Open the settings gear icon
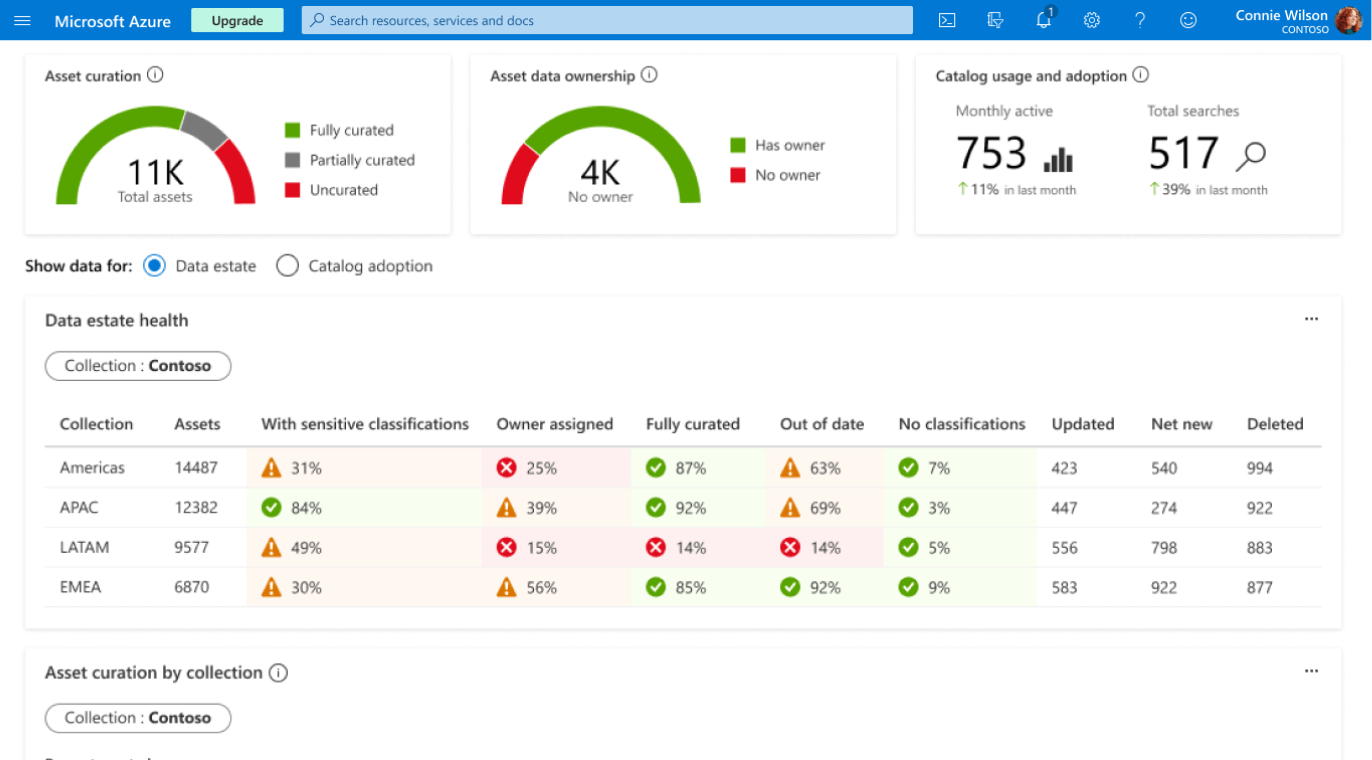This screenshot has width=1372, height=760. (1092, 21)
